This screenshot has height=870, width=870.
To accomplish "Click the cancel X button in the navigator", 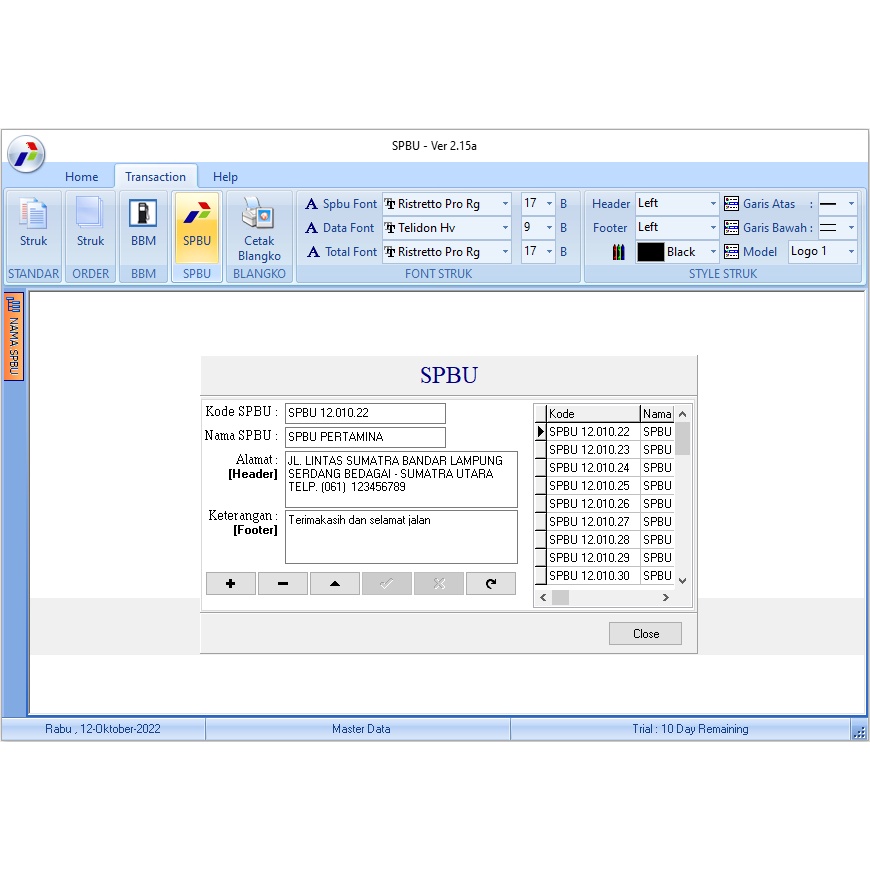I will click(x=439, y=584).
